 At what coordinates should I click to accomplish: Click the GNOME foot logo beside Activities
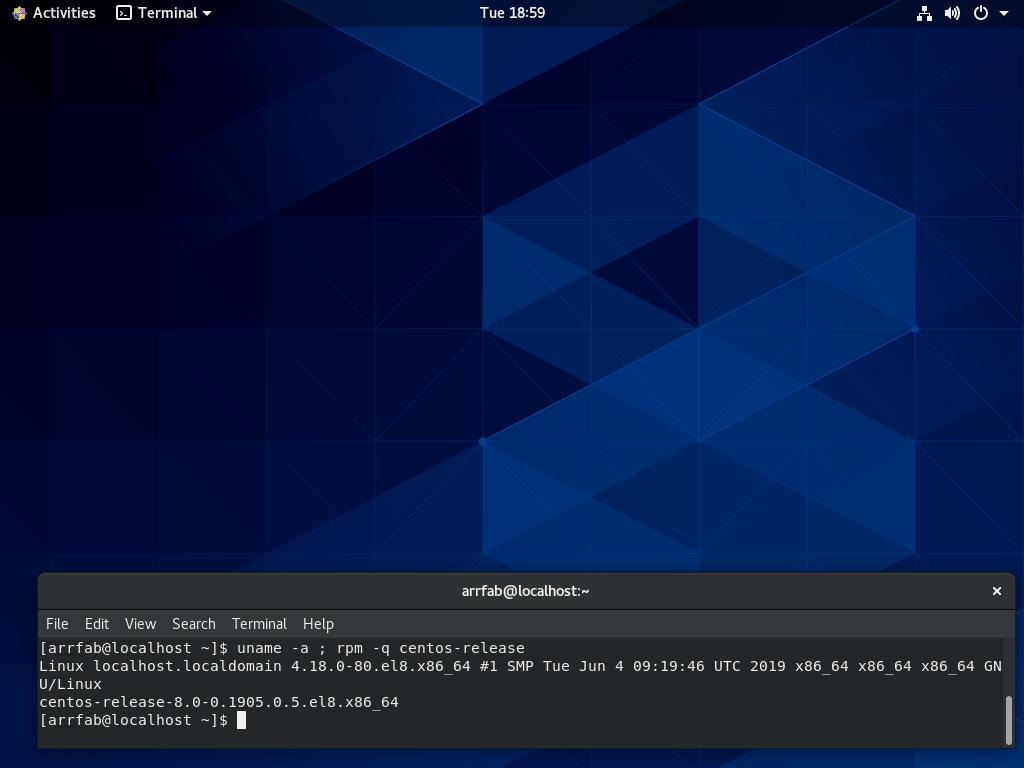click(x=19, y=13)
